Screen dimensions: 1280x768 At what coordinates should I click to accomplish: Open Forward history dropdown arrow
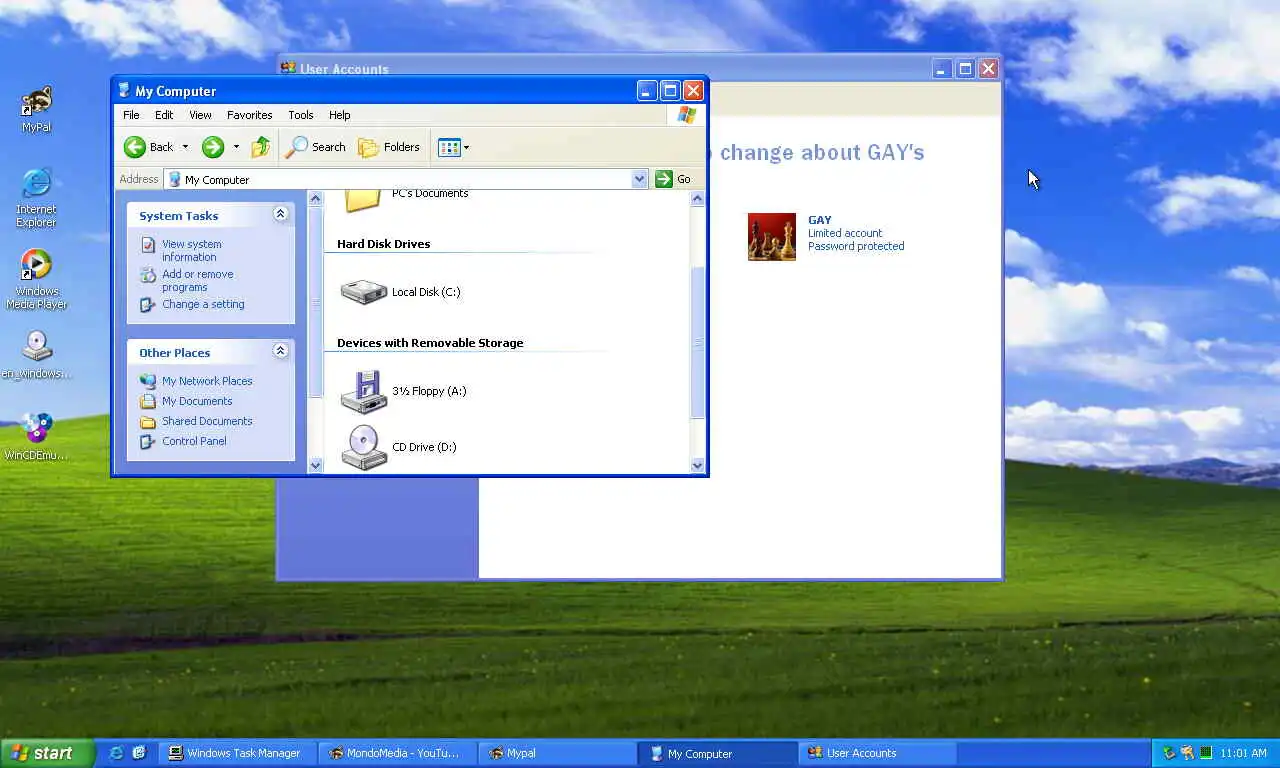(236, 147)
